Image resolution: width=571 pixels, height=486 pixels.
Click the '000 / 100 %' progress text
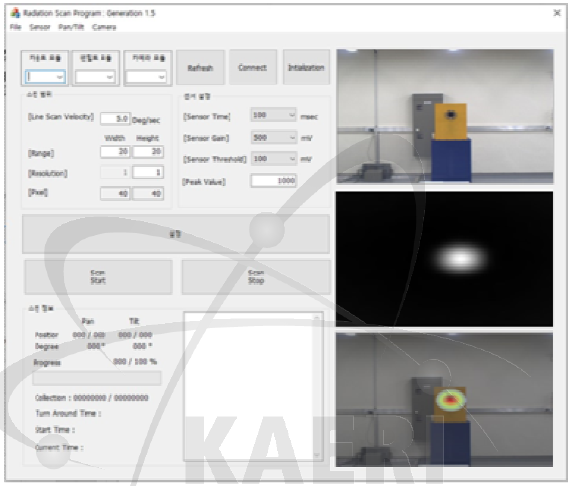135,361
